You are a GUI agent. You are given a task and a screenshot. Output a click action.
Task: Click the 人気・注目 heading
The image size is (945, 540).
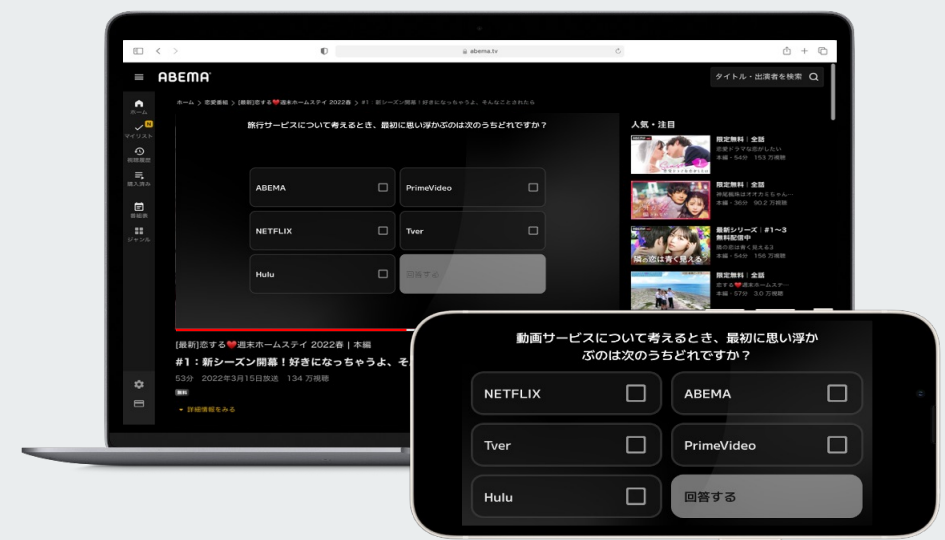(653, 125)
